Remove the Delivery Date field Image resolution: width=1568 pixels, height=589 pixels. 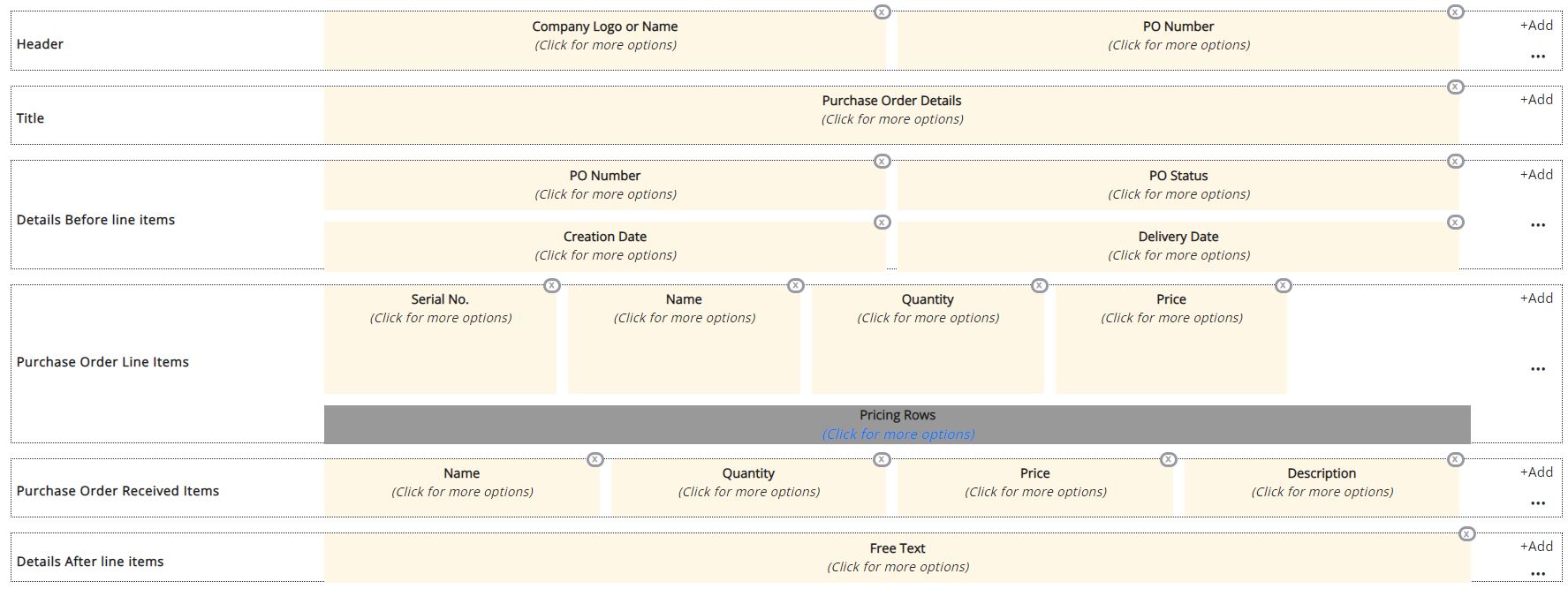(x=1455, y=223)
